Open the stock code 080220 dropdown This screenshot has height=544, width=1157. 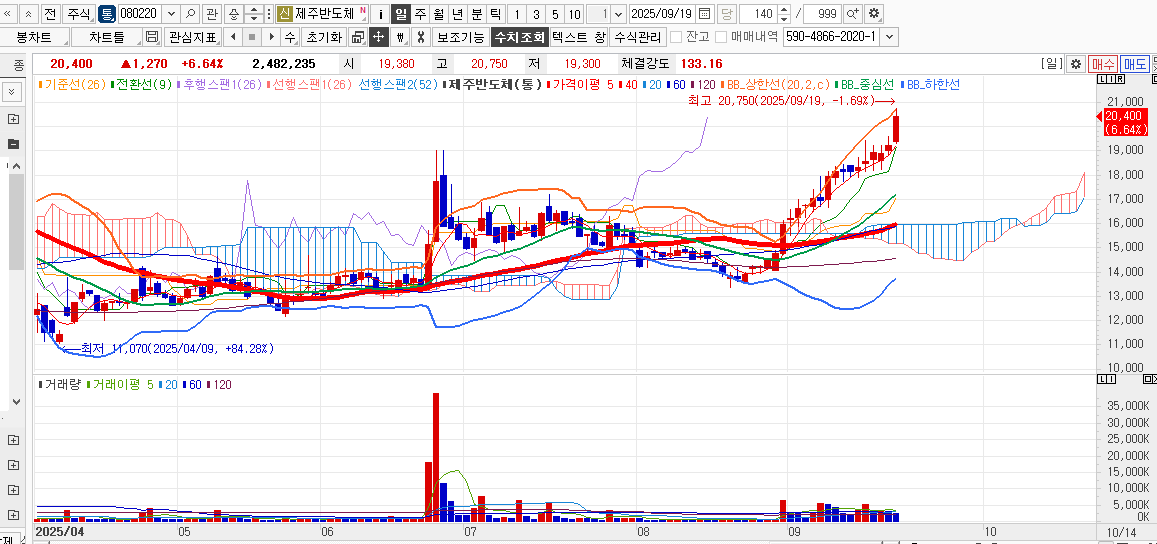pyautogui.click(x=169, y=14)
